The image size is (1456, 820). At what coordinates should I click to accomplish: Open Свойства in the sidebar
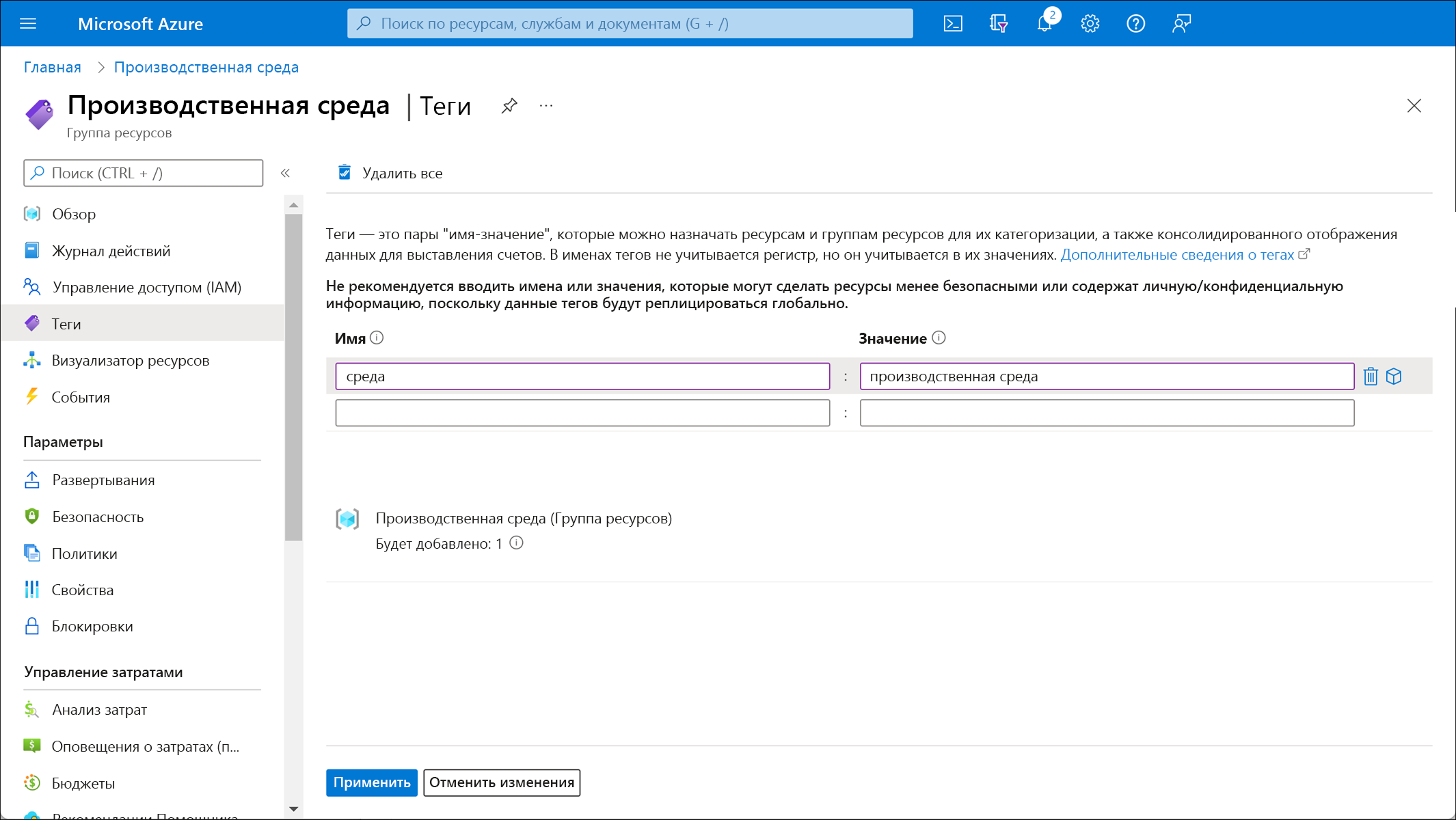(142, 590)
